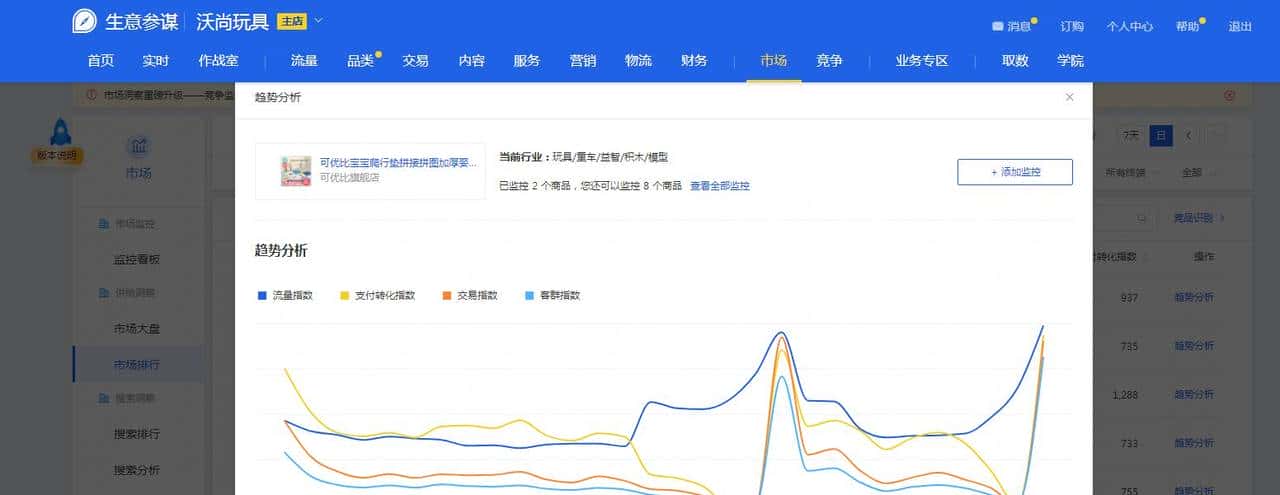Select the 日 date range option
This screenshot has height=495, width=1280.
pos(1160,135)
